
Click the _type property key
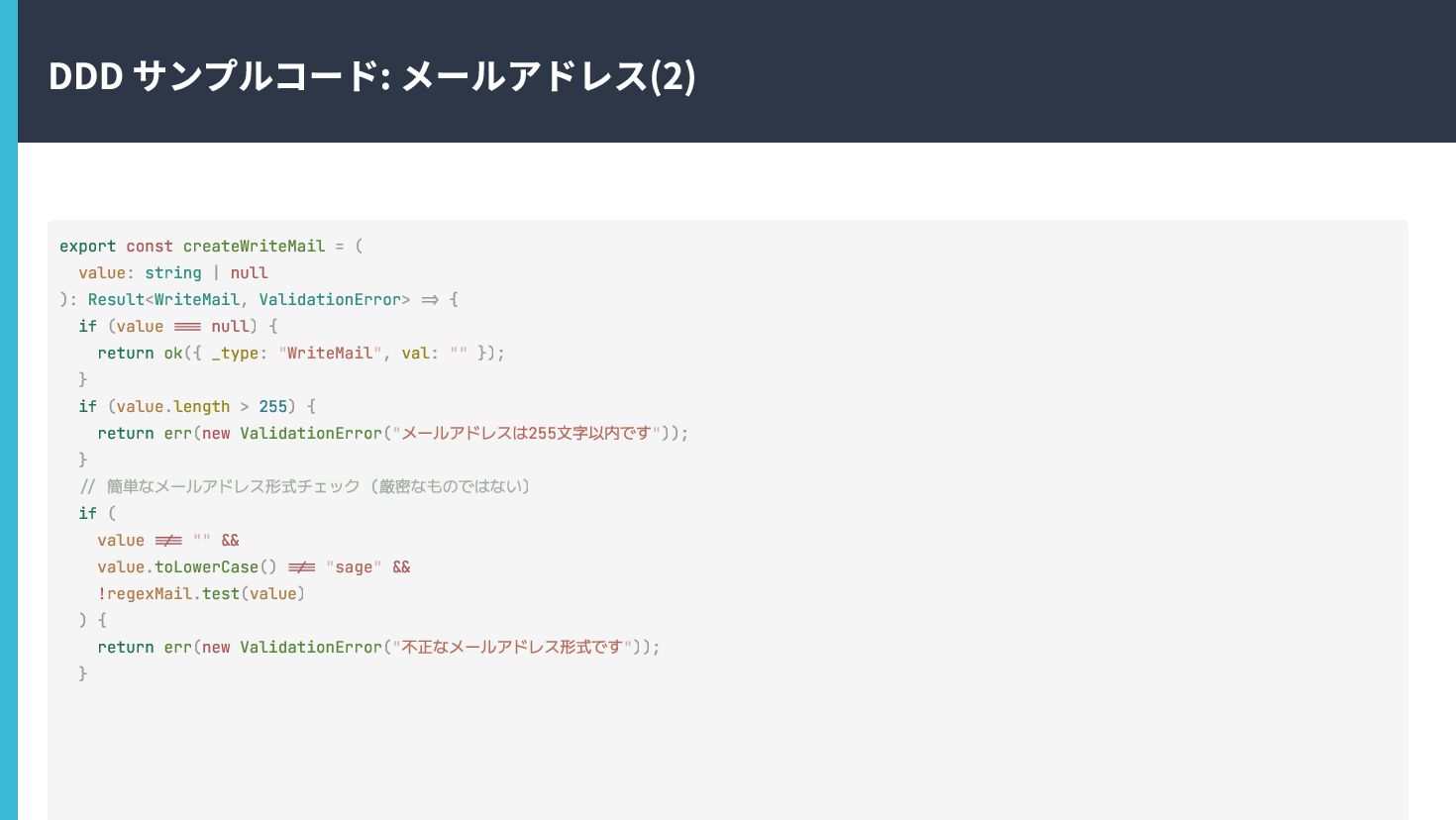coord(235,353)
